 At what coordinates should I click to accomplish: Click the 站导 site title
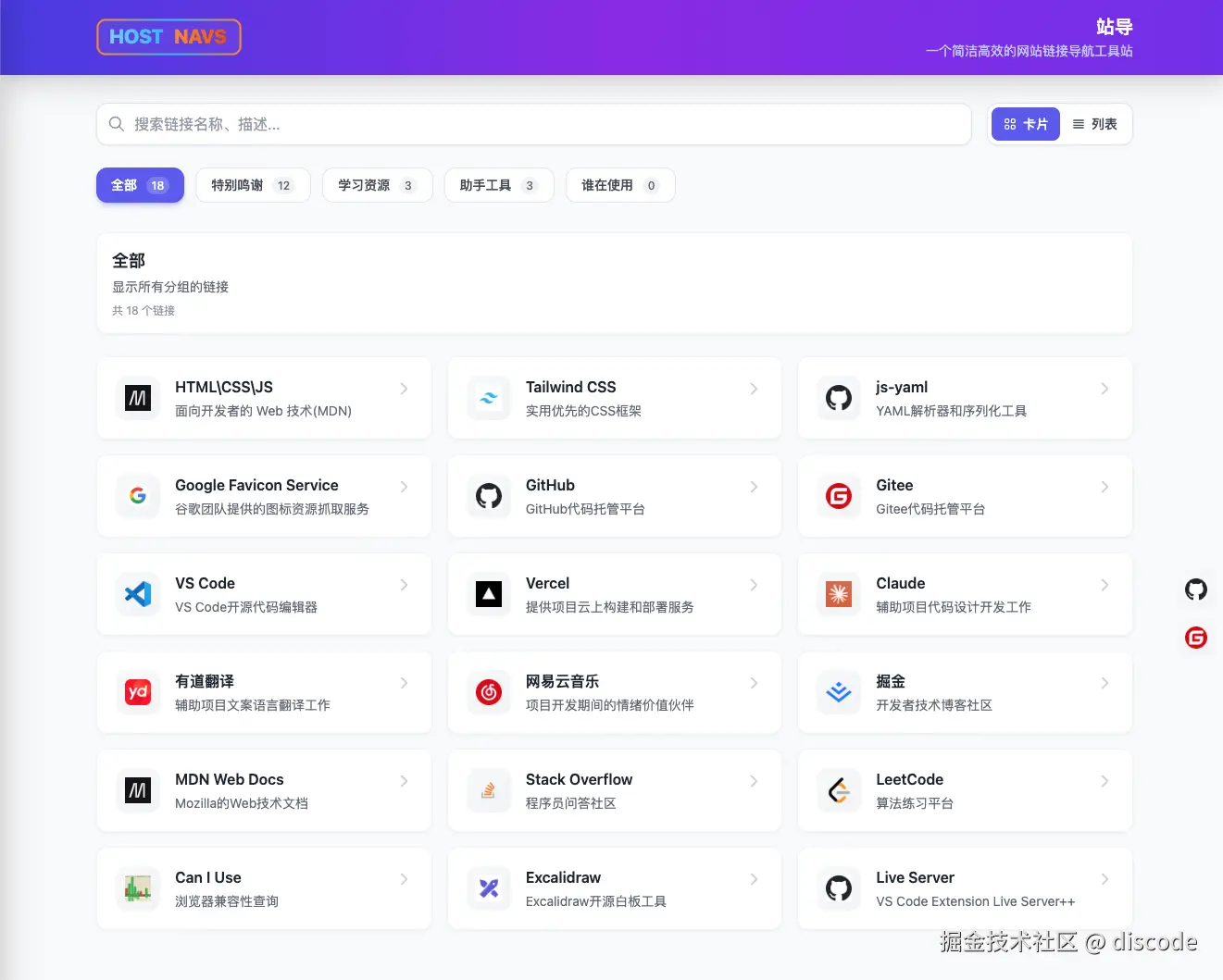[1114, 27]
